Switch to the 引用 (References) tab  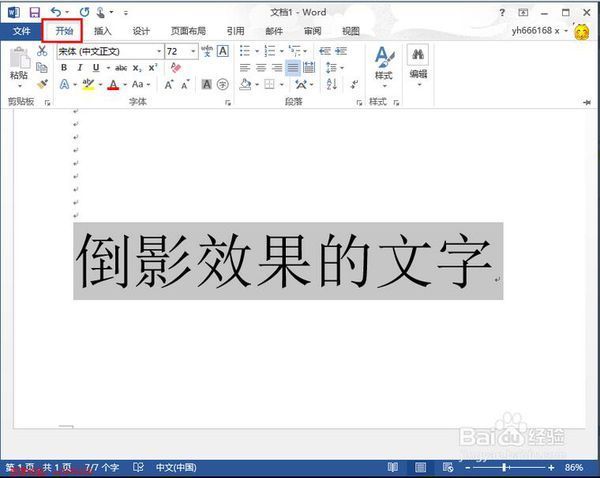pyautogui.click(x=235, y=31)
